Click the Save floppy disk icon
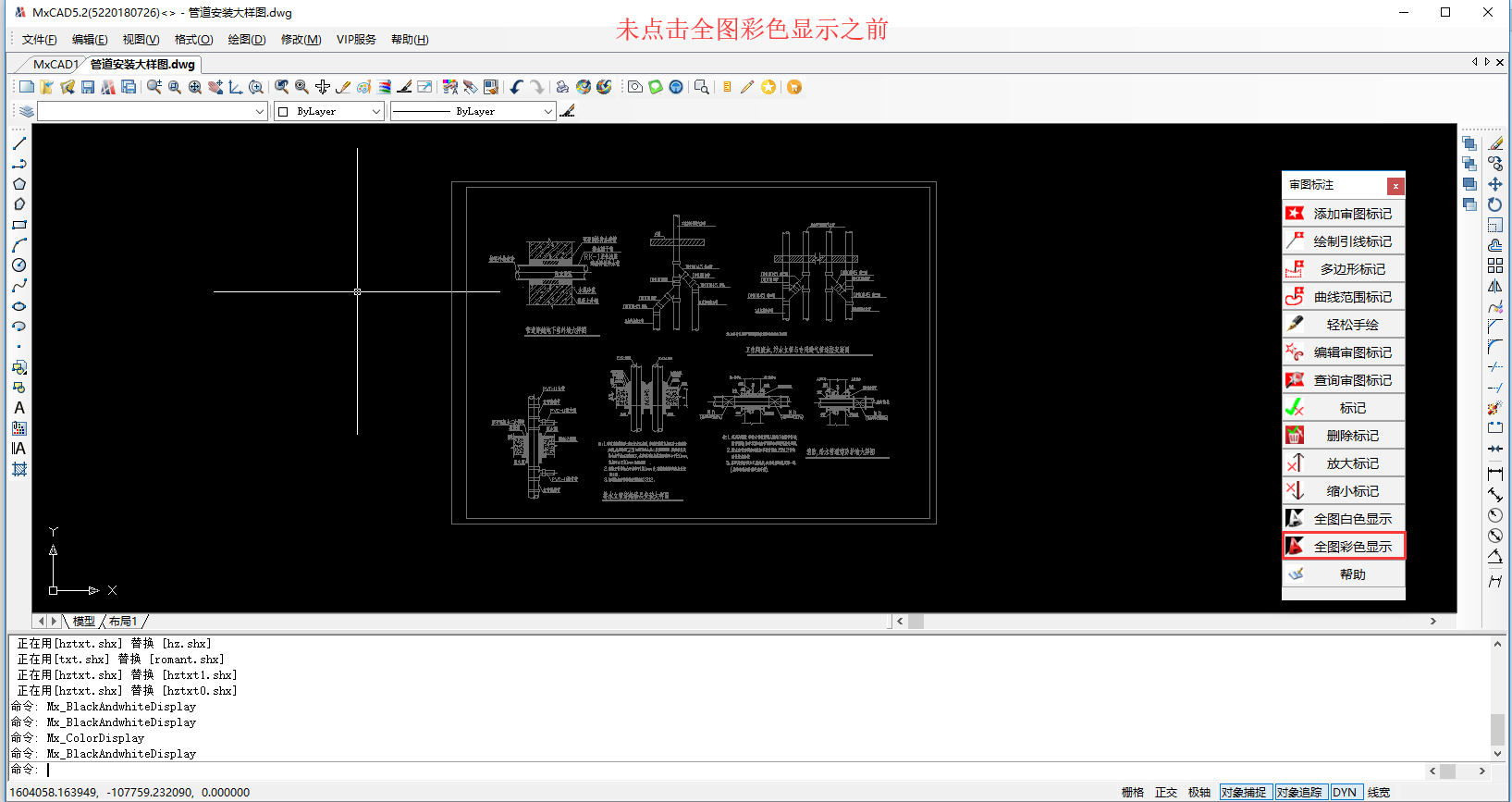The image size is (1512, 802). click(88, 87)
